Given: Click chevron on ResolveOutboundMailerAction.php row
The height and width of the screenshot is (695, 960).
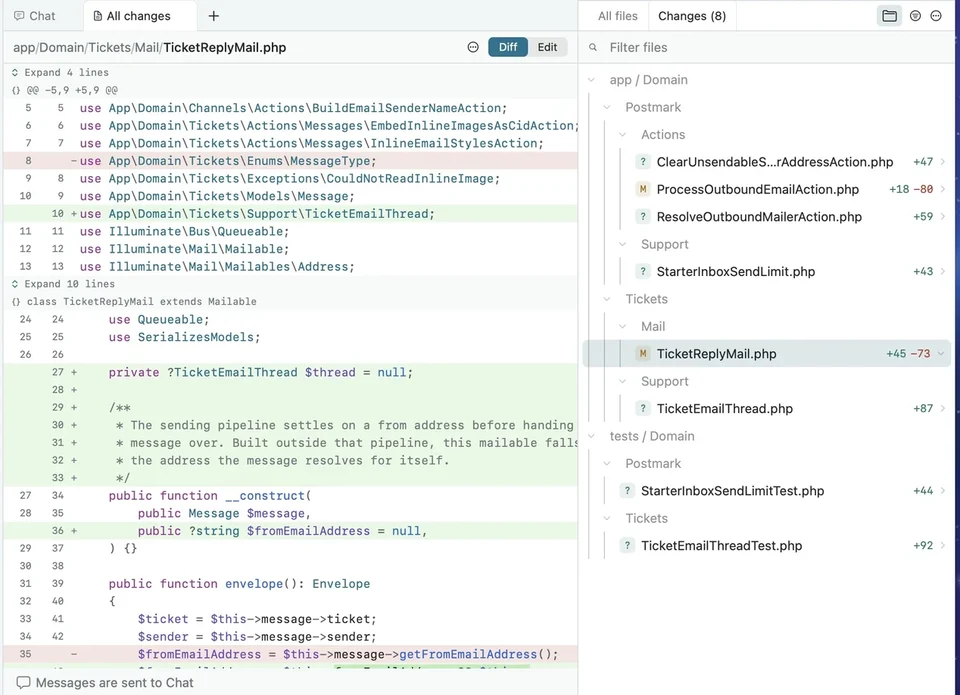Looking at the screenshot, I should [x=943, y=217].
